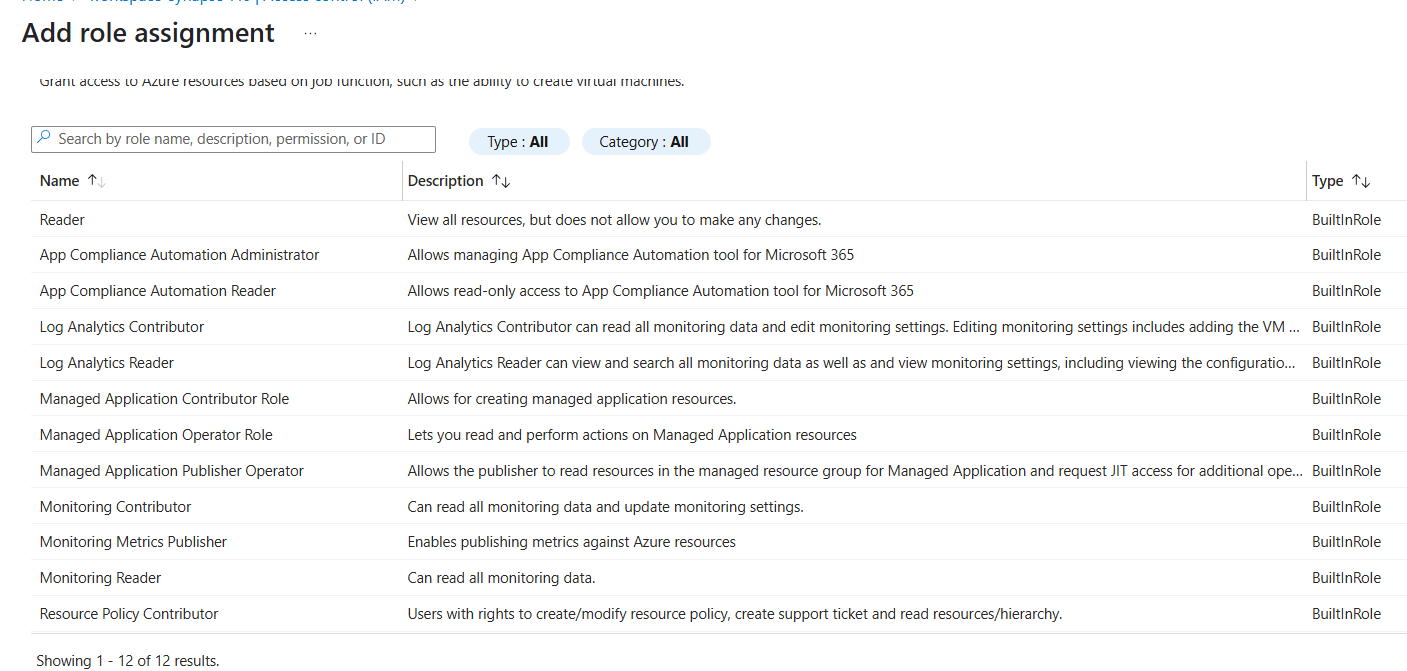Screen dimensions: 1407x671
Task: Click description 'Can read all monitoring data and update'
Action: point(606,507)
